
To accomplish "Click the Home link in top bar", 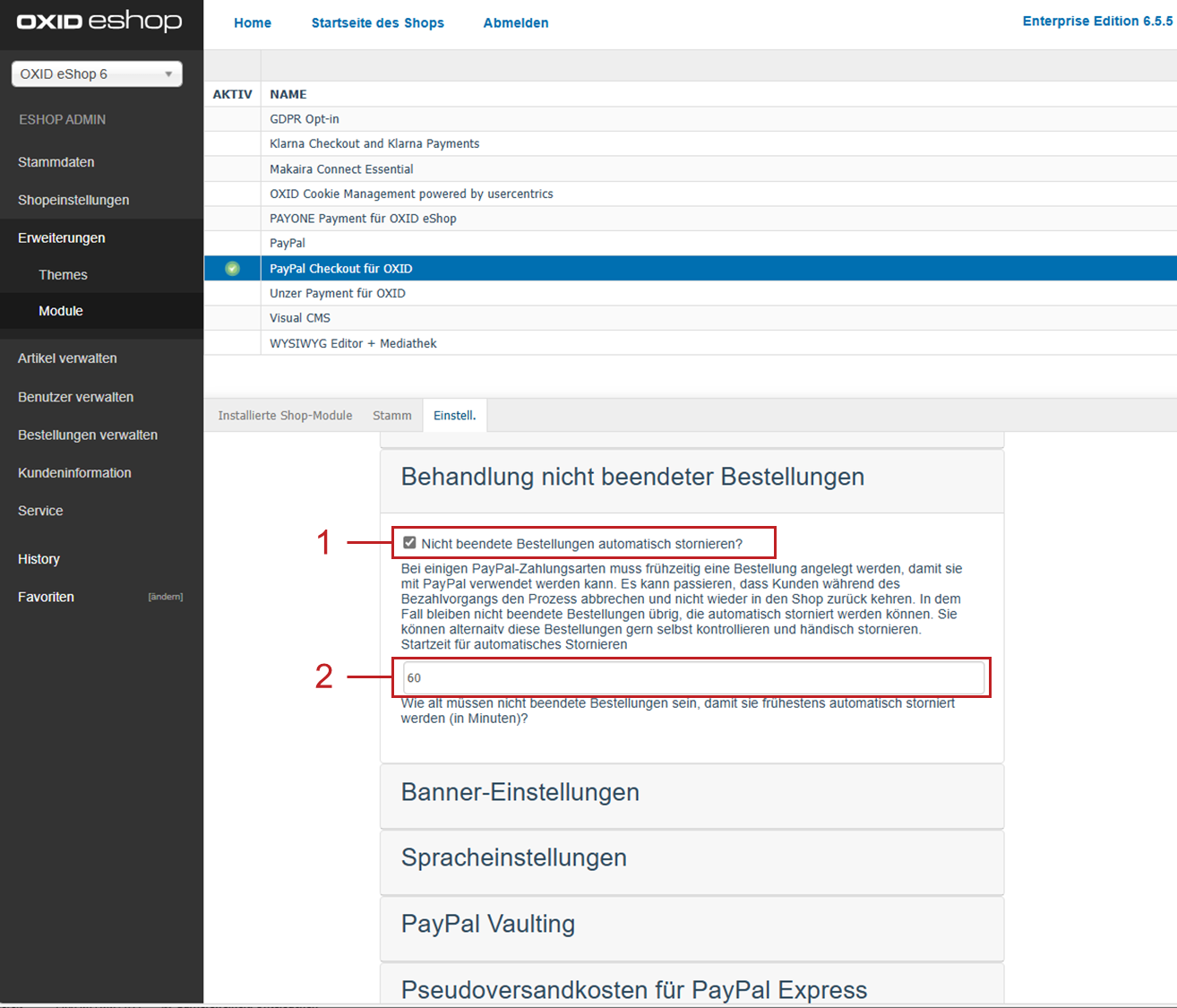I will coord(253,23).
